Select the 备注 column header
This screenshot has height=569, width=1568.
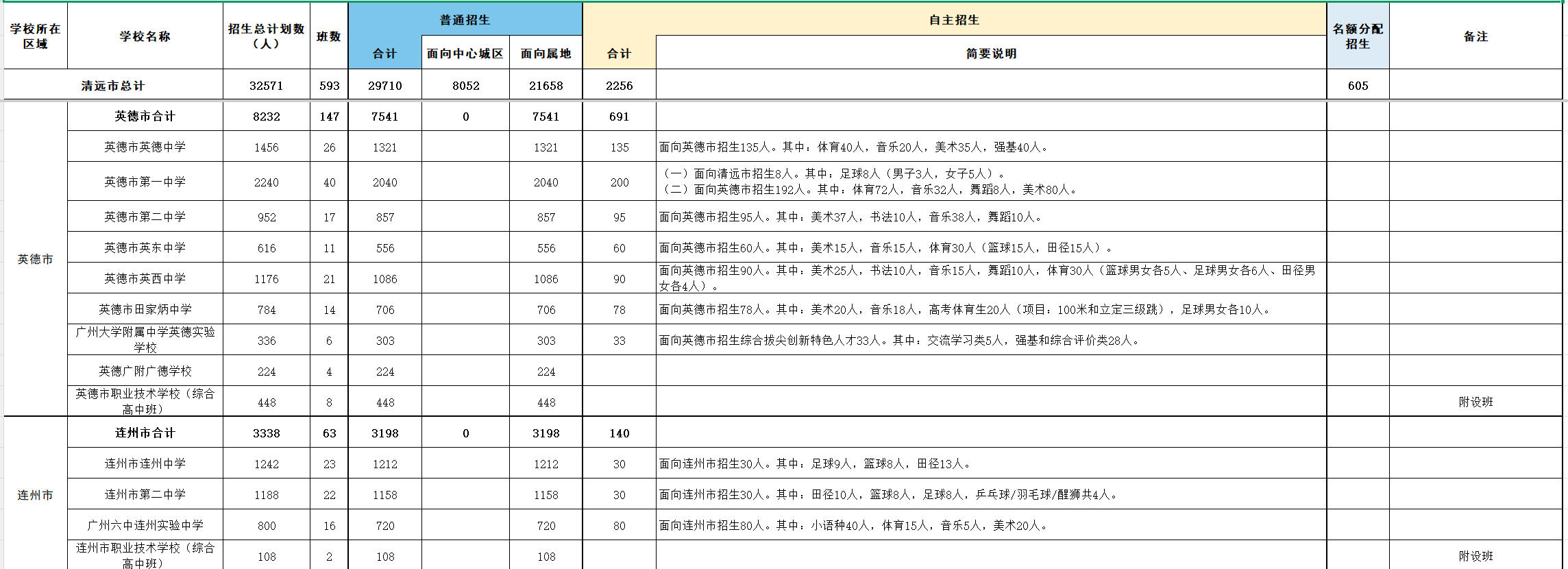[x=1476, y=36]
